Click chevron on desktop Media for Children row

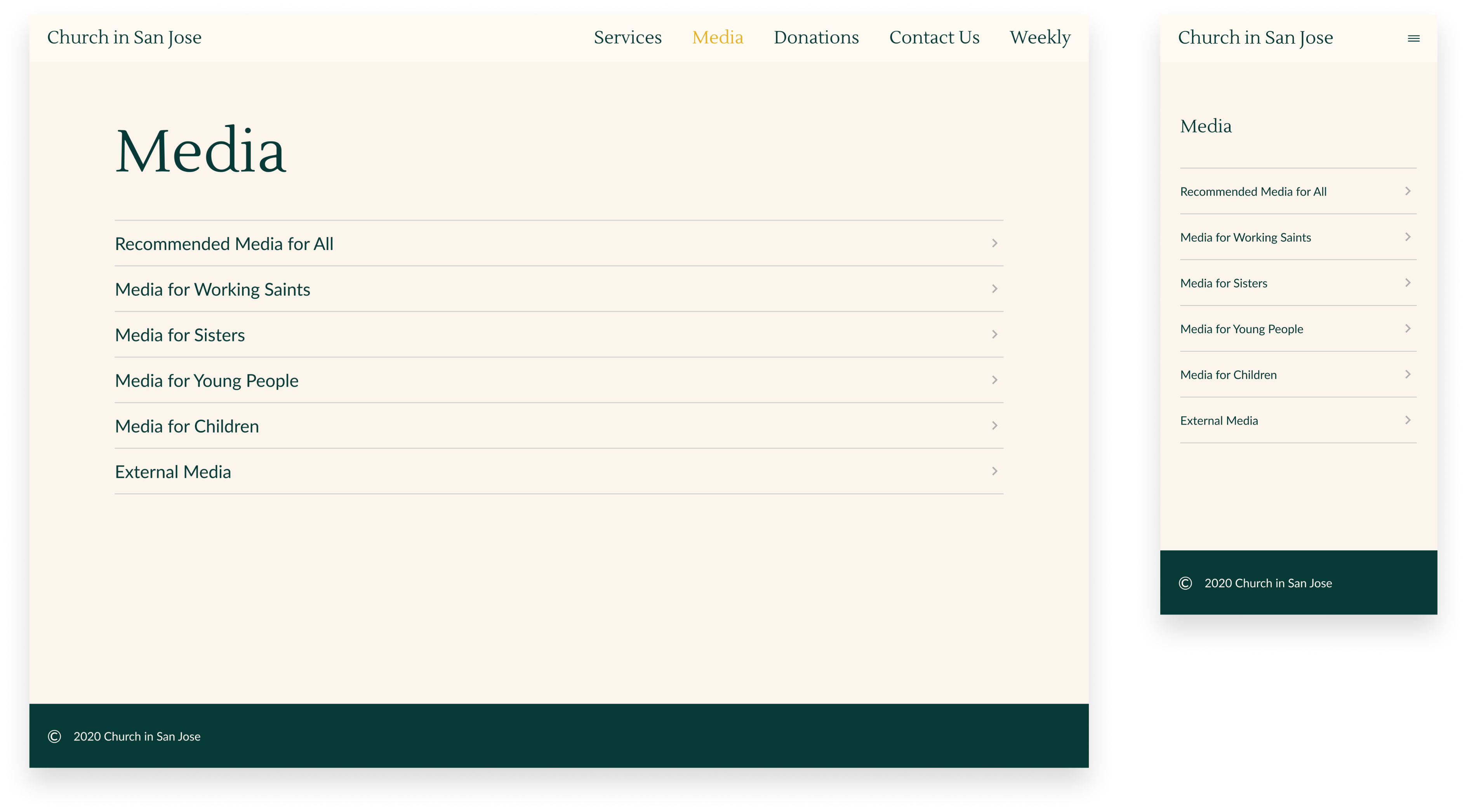(x=994, y=425)
